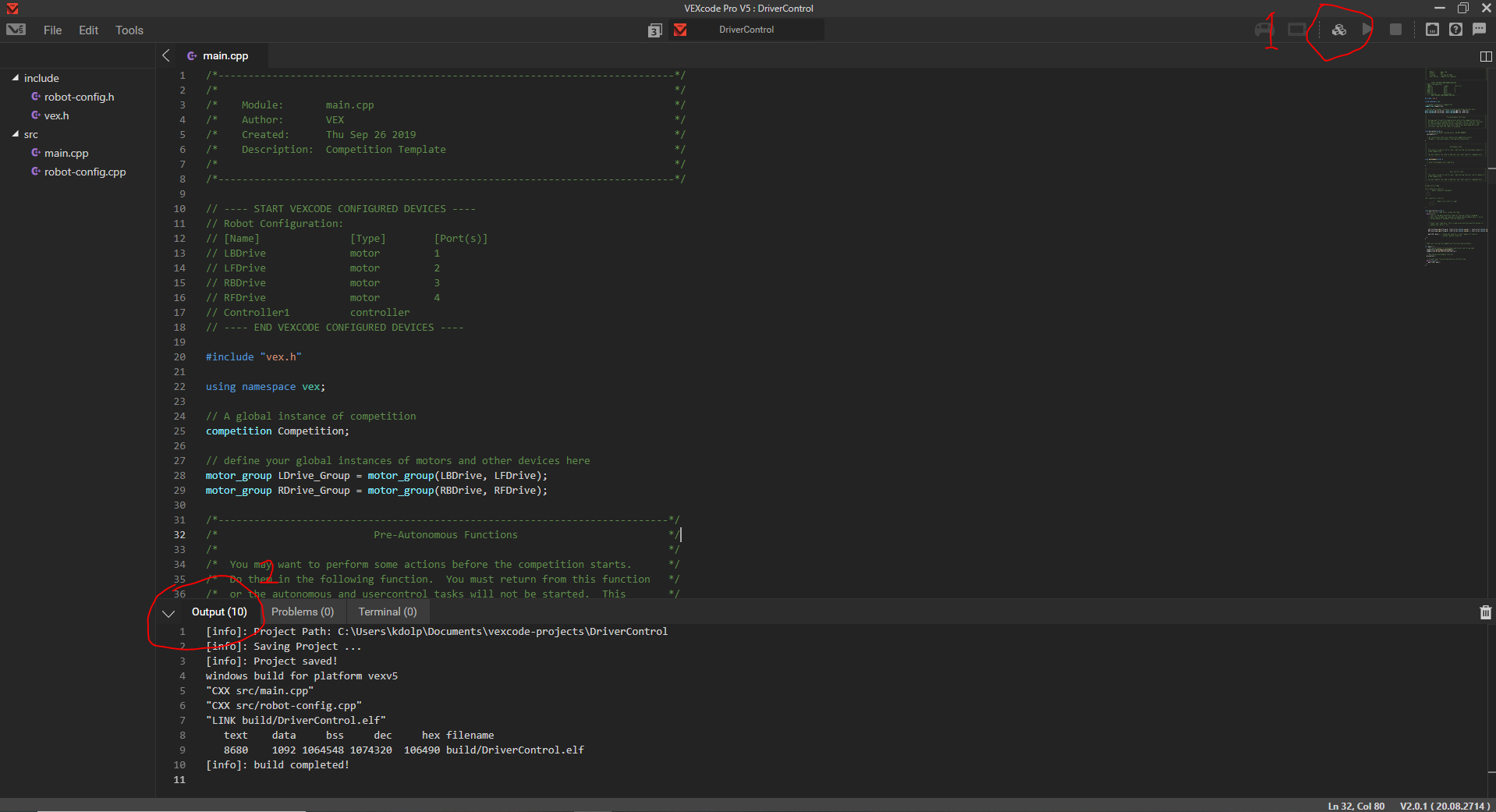Open the File menu
The height and width of the screenshot is (812, 1496).
pos(52,30)
